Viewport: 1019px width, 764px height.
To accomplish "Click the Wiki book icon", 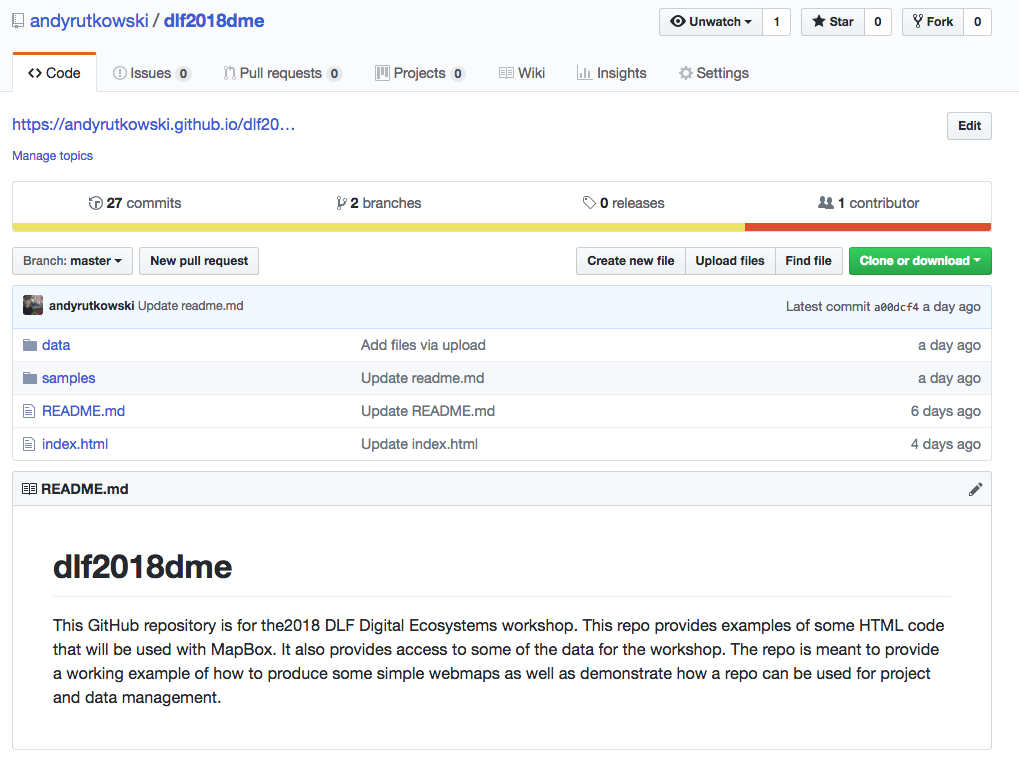I will click(x=506, y=73).
